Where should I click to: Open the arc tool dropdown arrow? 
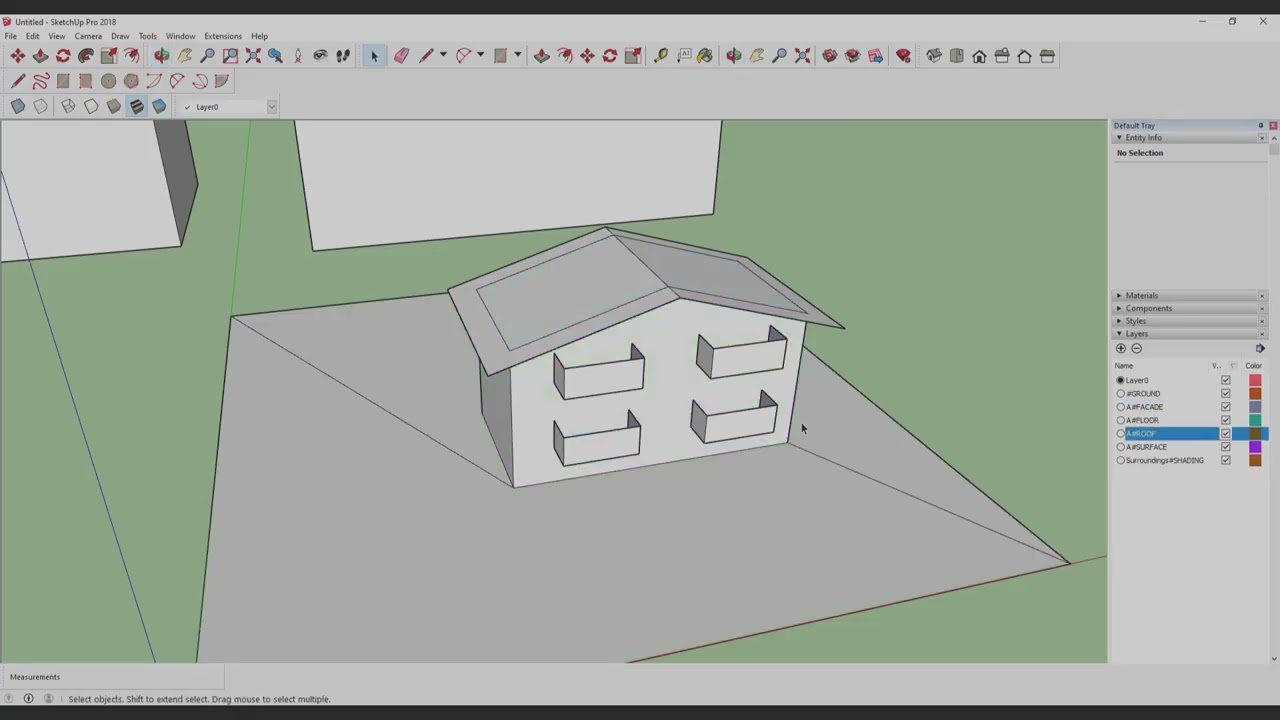(480, 56)
